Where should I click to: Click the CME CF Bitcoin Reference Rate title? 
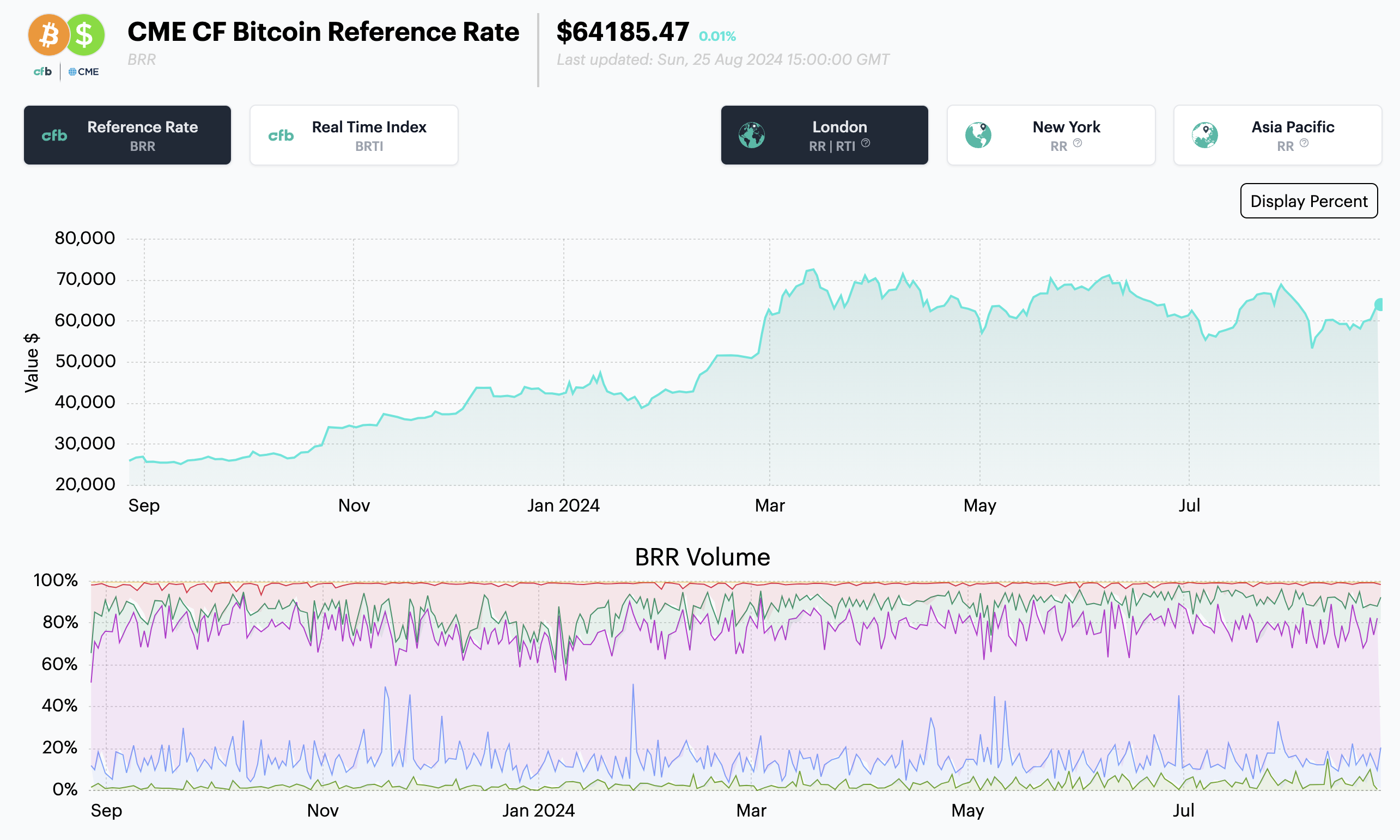(x=323, y=32)
